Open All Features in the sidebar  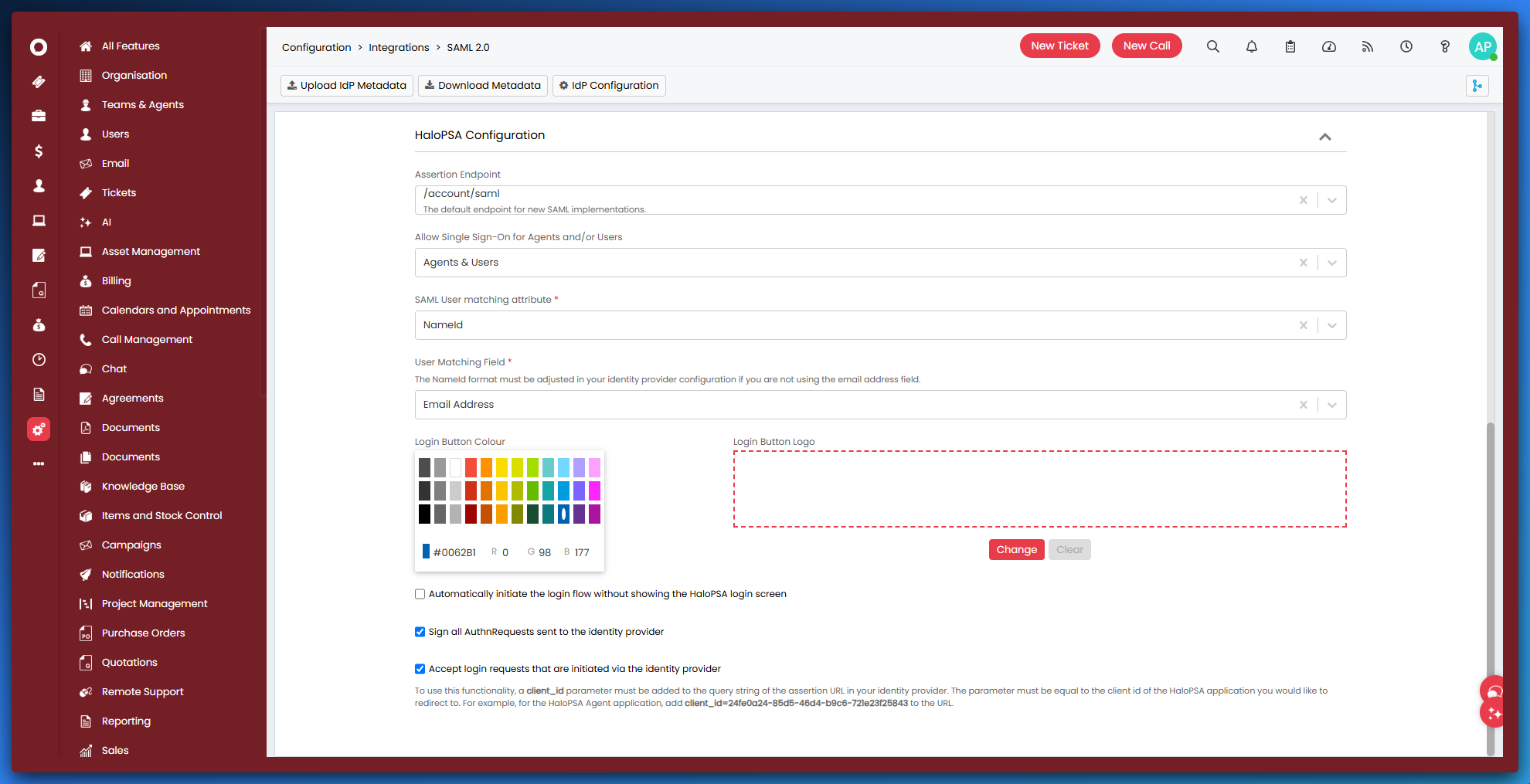131,46
